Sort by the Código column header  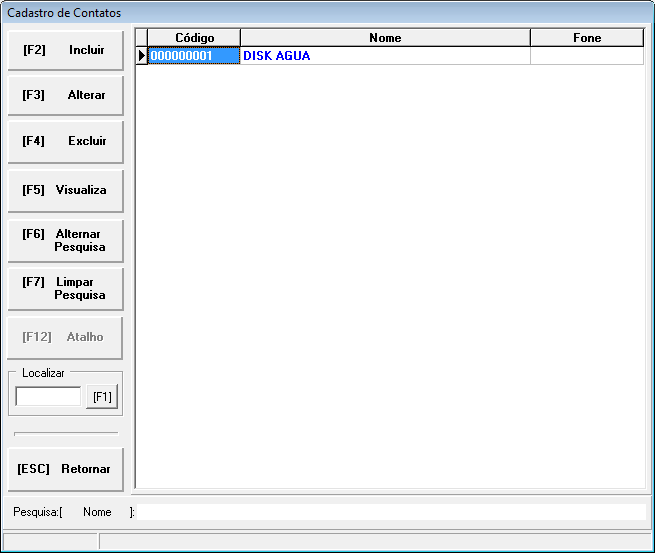click(194, 38)
